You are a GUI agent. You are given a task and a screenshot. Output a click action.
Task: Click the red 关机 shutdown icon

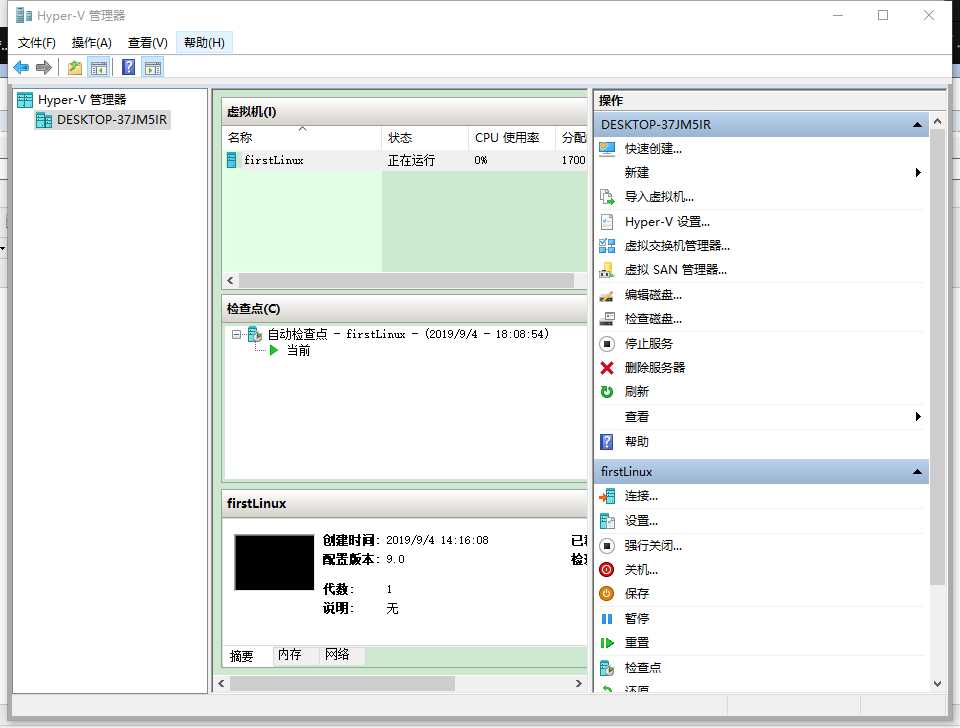pos(607,570)
